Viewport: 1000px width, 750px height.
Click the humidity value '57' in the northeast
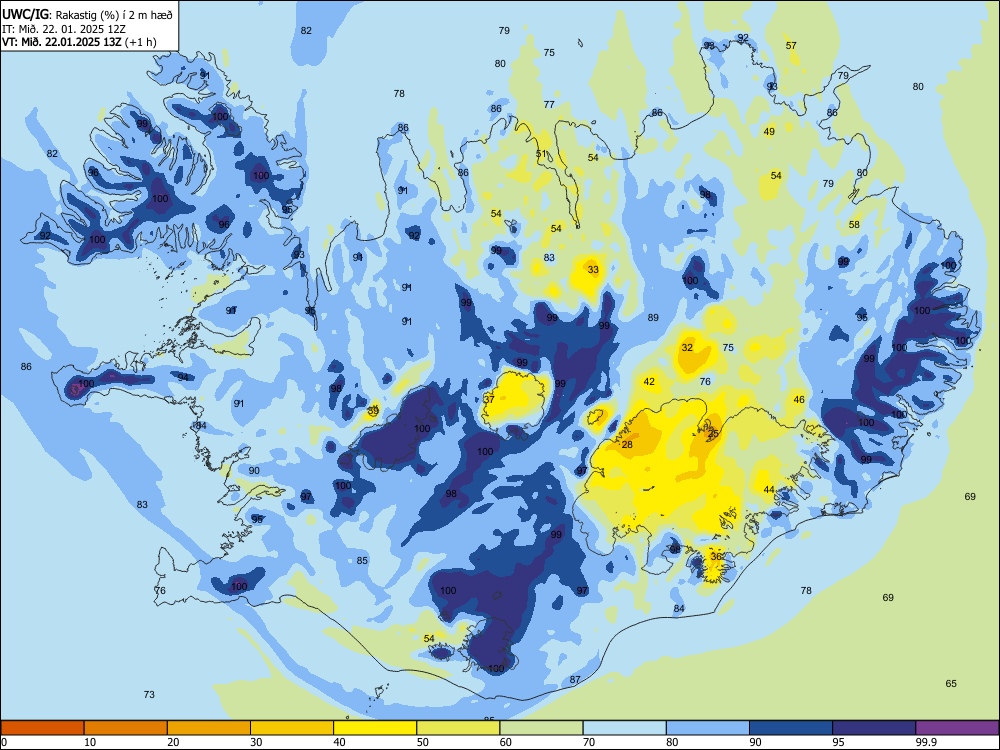pyautogui.click(x=791, y=46)
